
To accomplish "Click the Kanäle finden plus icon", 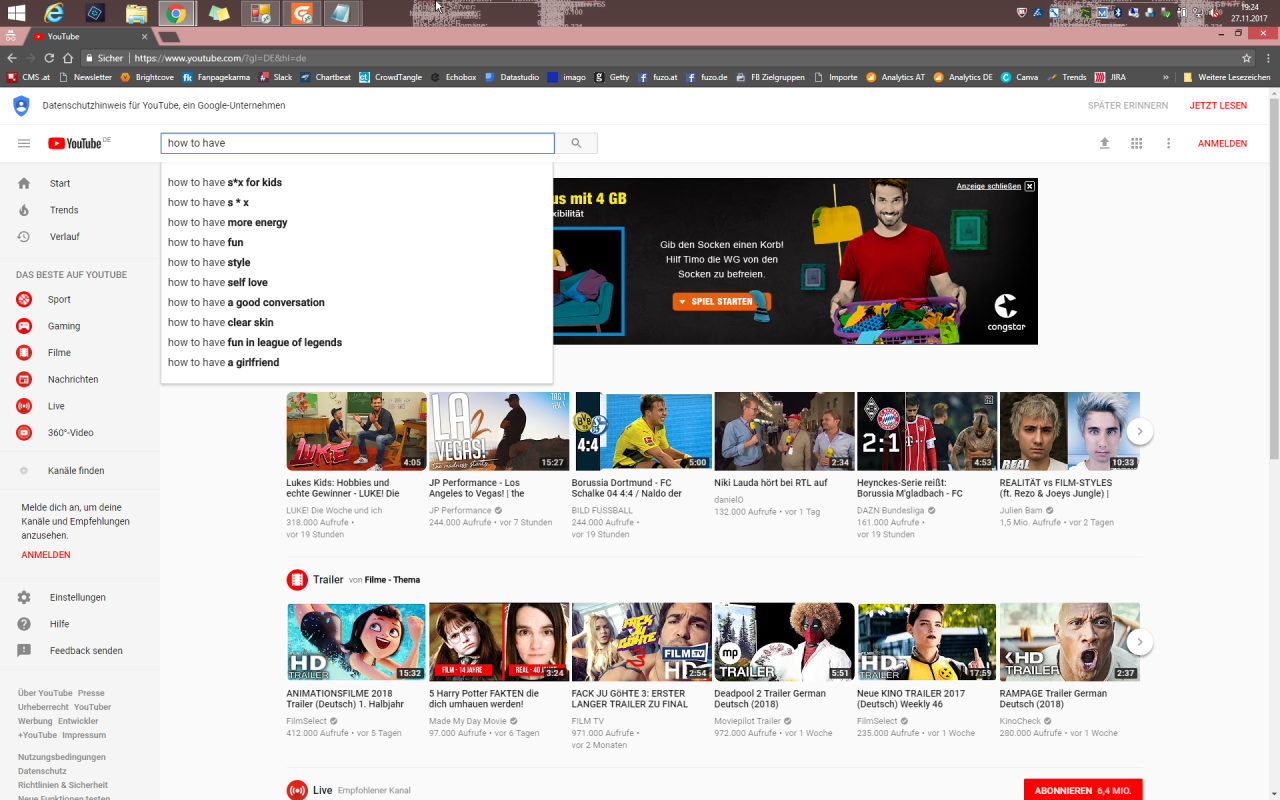I will coord(24,470).
